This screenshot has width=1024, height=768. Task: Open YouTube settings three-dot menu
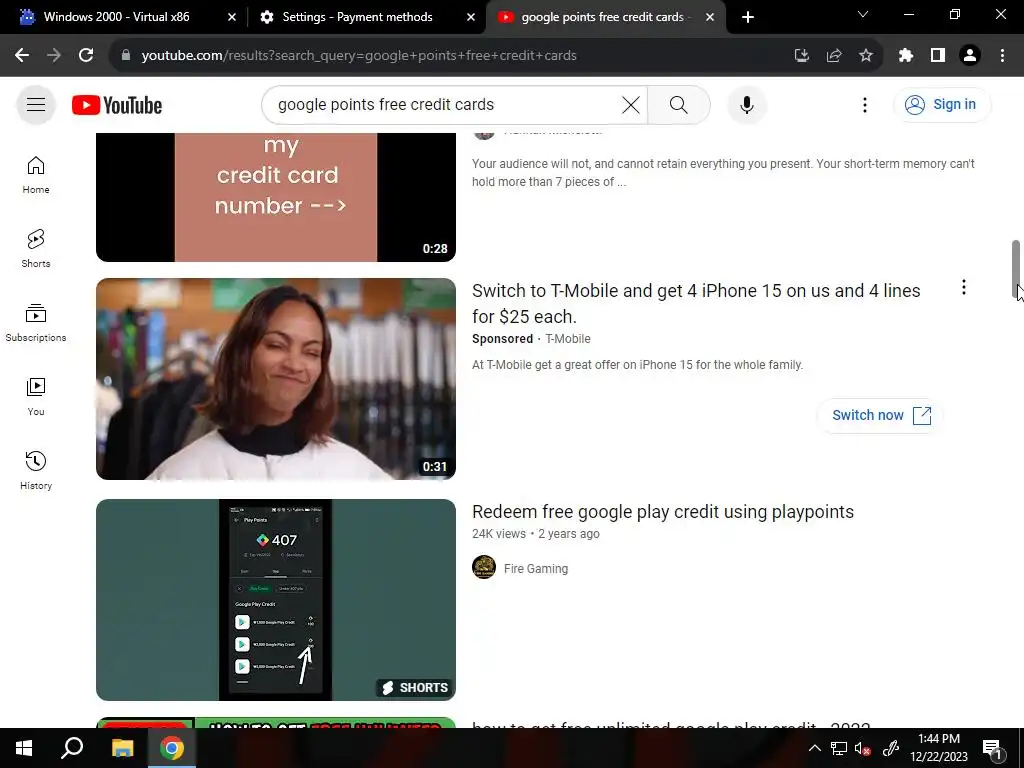[x=865, y=104]
